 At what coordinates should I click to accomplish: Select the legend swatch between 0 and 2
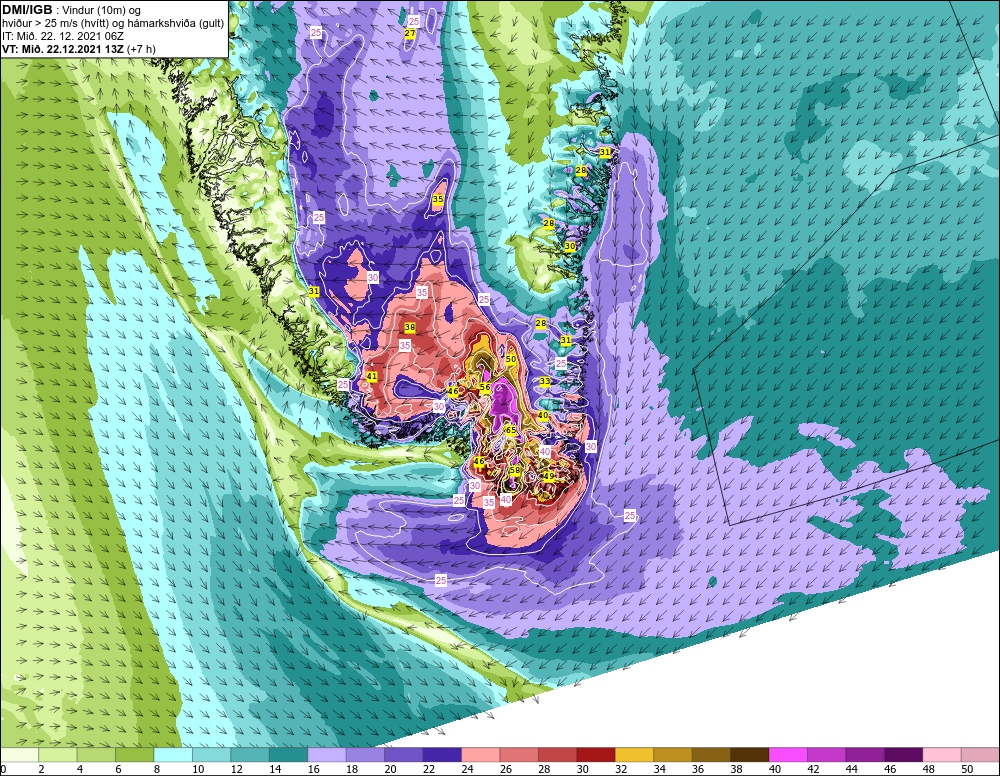click(19, 755)
